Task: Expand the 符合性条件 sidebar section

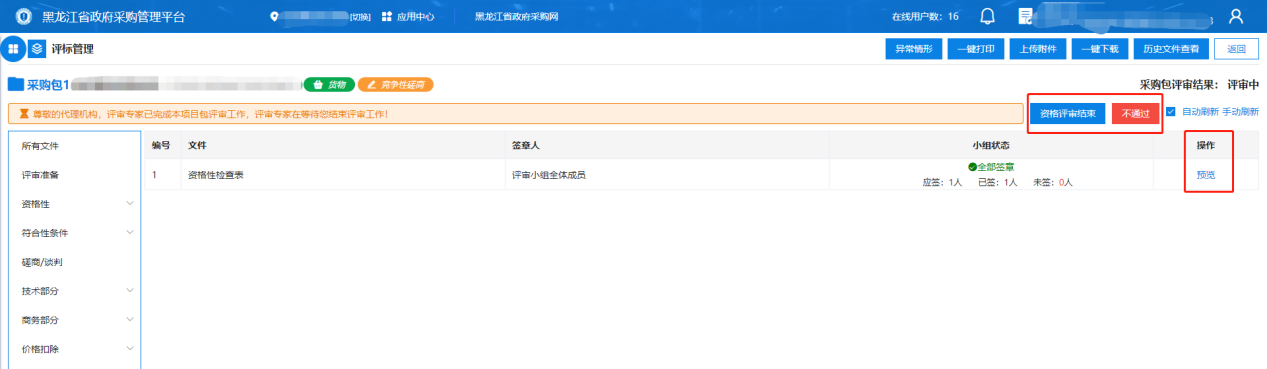Action: tap(74, 233)
